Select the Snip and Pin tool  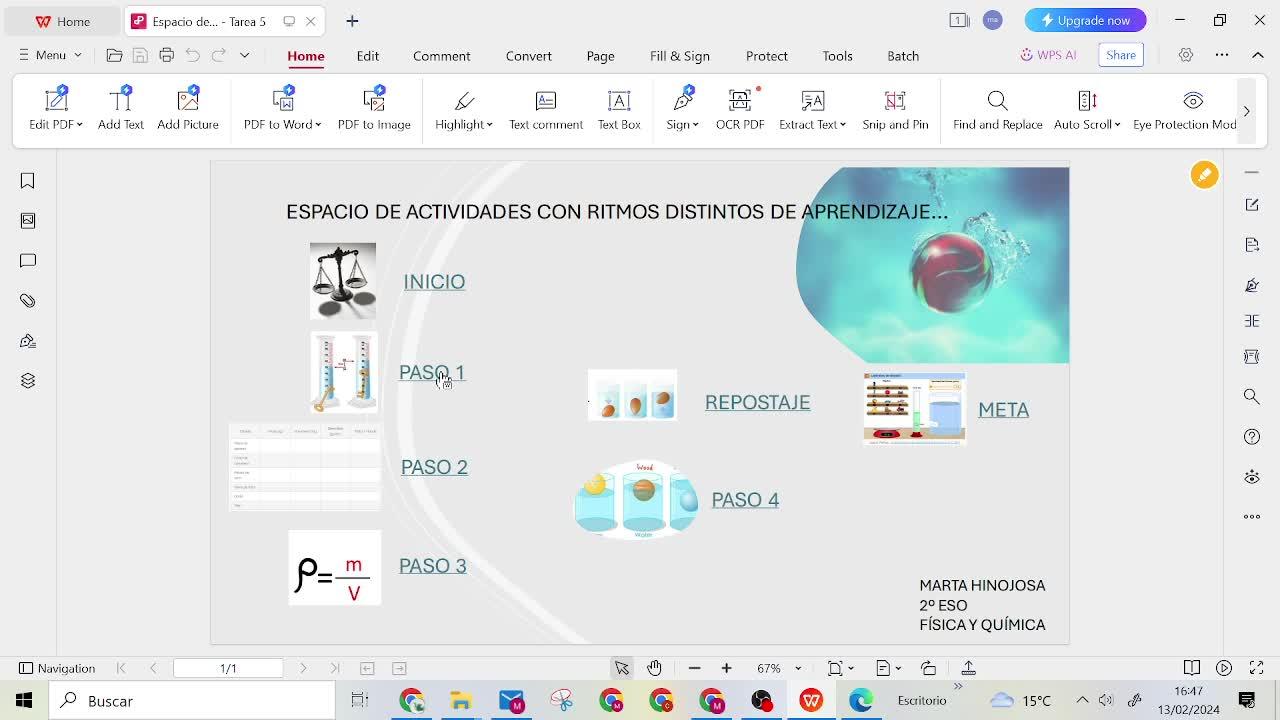tap(895, 109)
